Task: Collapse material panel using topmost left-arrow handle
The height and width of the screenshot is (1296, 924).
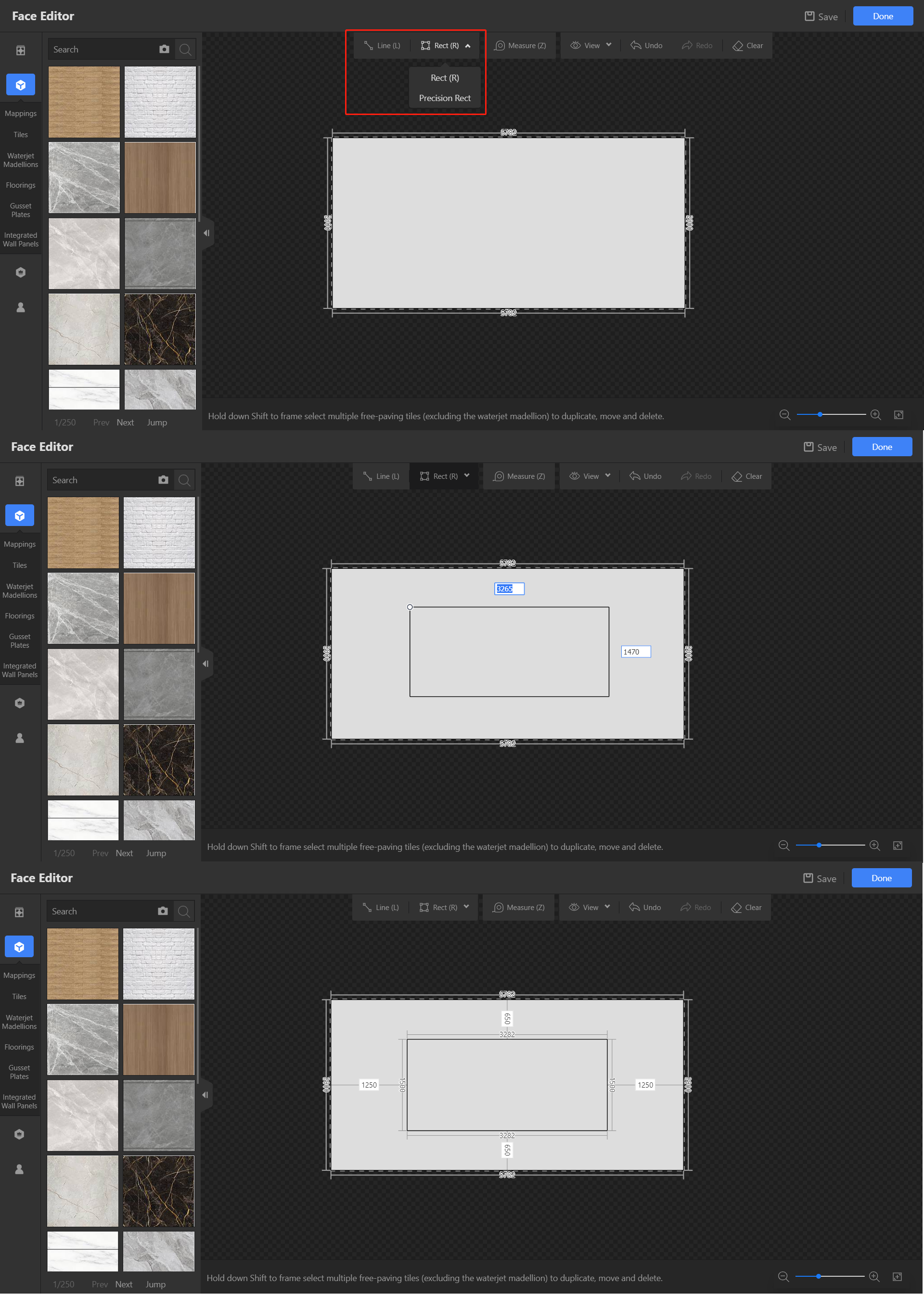Action: (x=206, y=233)
